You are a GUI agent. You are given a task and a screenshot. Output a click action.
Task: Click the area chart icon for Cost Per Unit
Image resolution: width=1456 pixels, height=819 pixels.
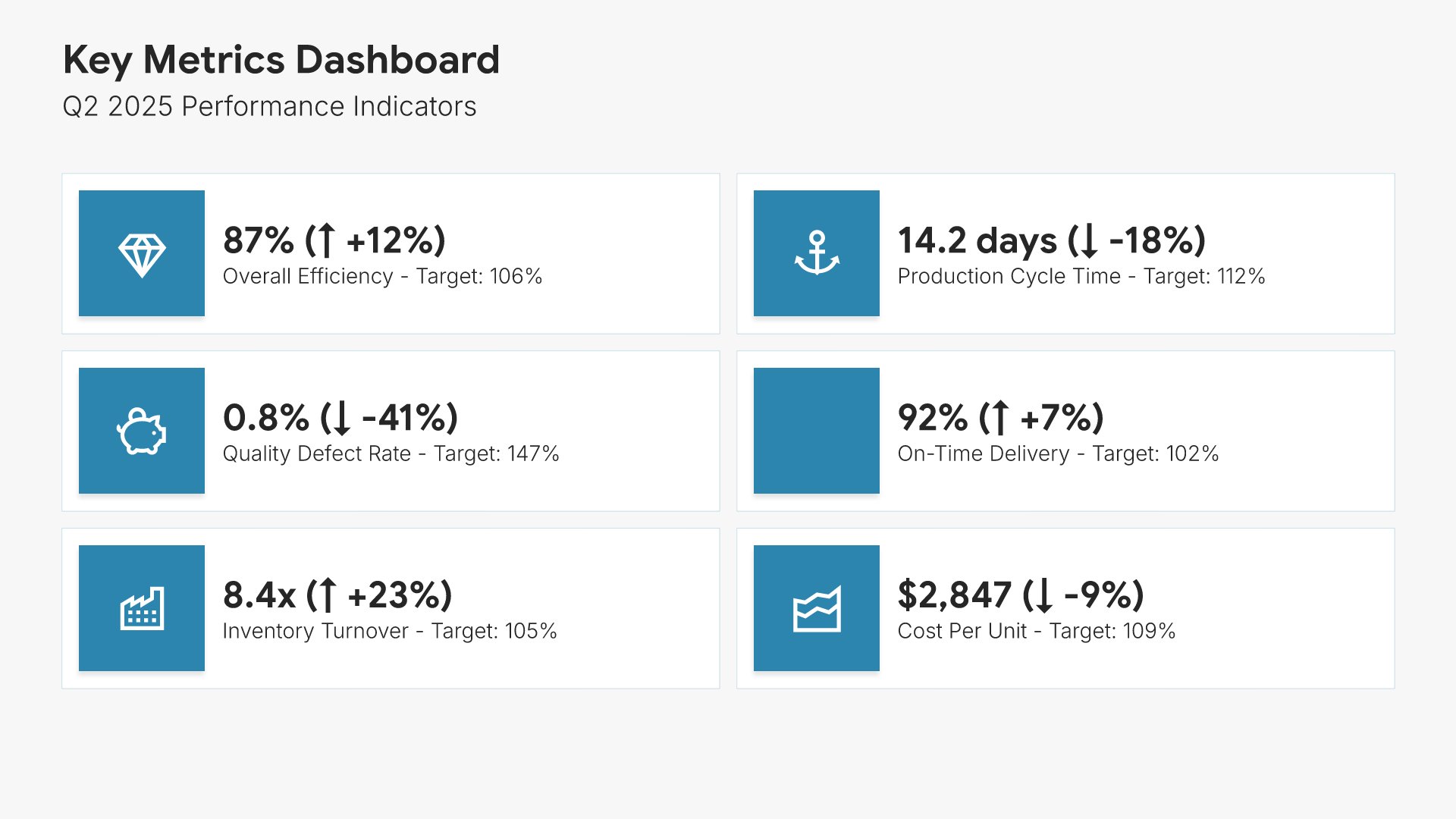[817, 609]
